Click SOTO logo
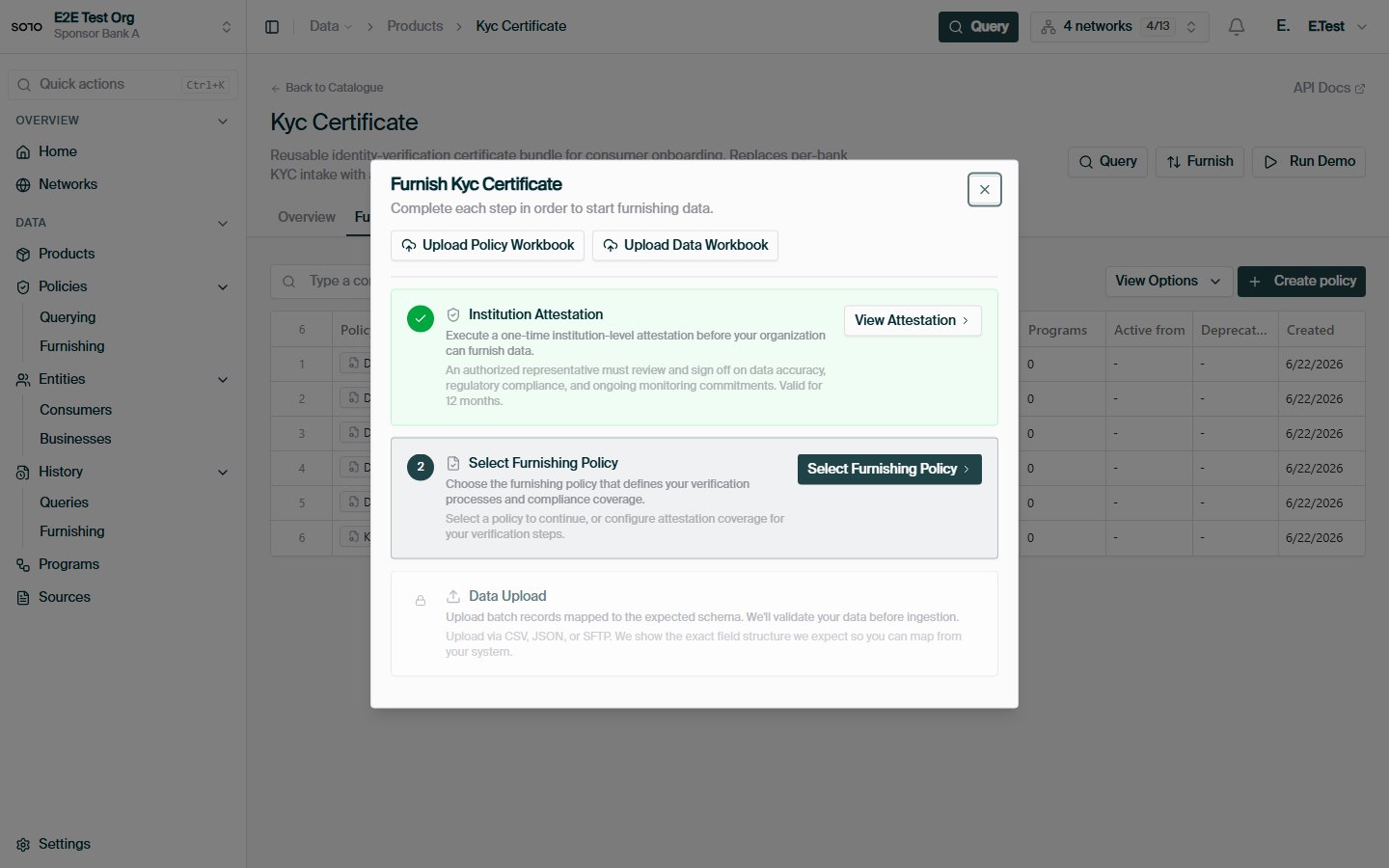The height and width of the screenshot is (868, 1389). pyautogui.click(x=27, y=27)
